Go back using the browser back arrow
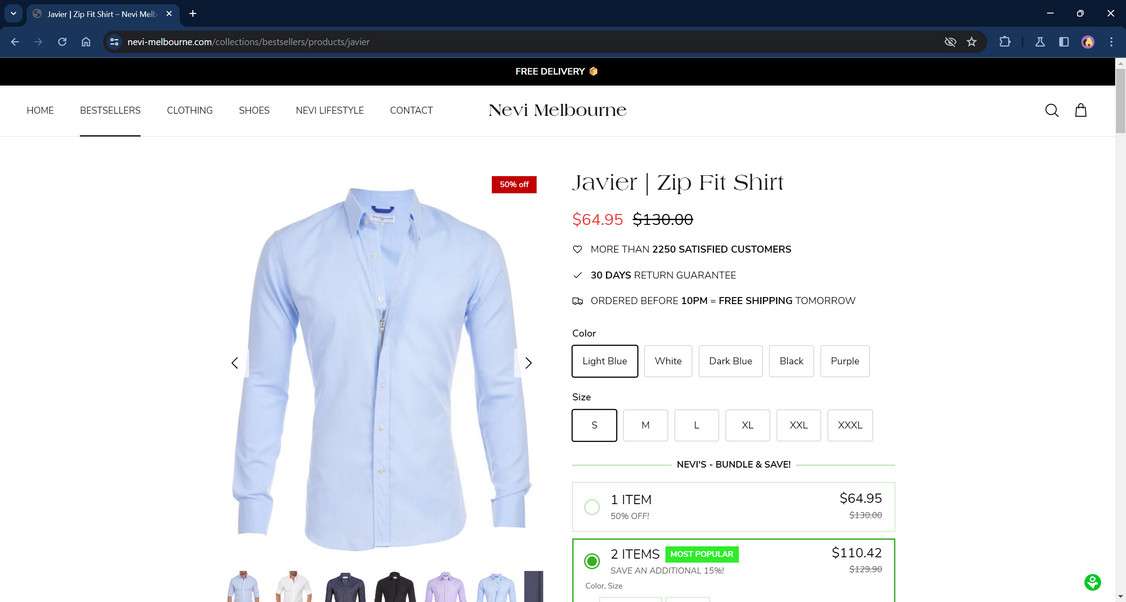Image resolution: width=1126 pixels, height=602 pixels. click(x=14, y=42)
